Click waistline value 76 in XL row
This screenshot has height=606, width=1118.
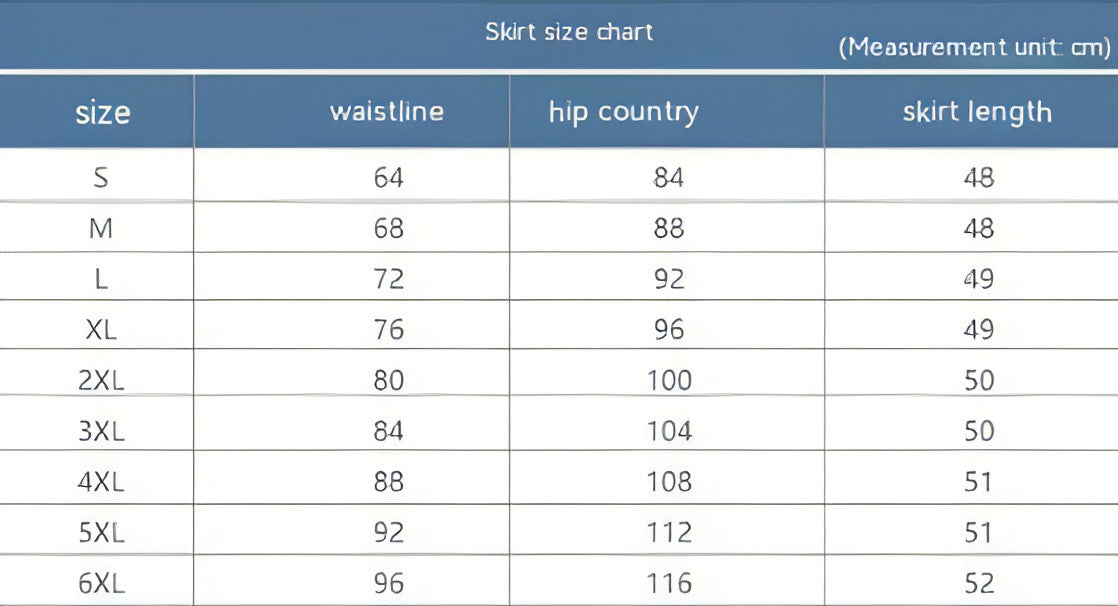click(x=389, y=329)
